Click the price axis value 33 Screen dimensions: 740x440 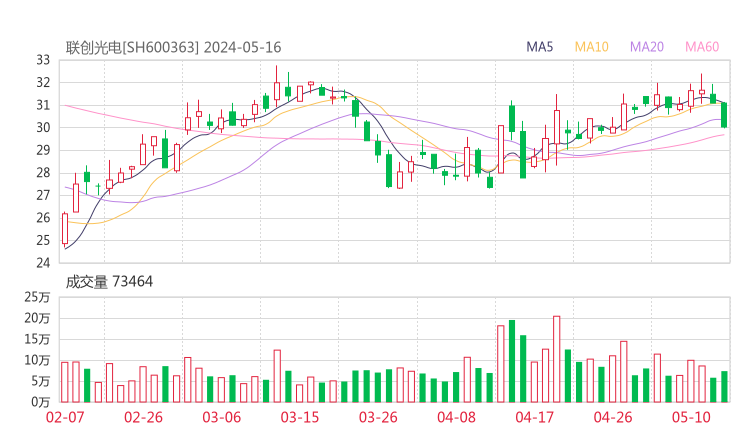coord(43,60)
